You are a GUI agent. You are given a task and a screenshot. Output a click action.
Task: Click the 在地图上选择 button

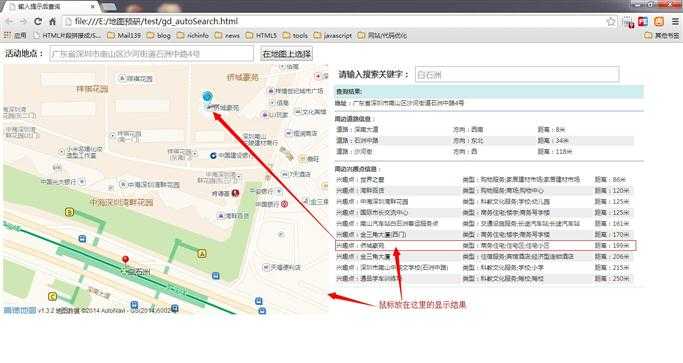pos(286,54)
